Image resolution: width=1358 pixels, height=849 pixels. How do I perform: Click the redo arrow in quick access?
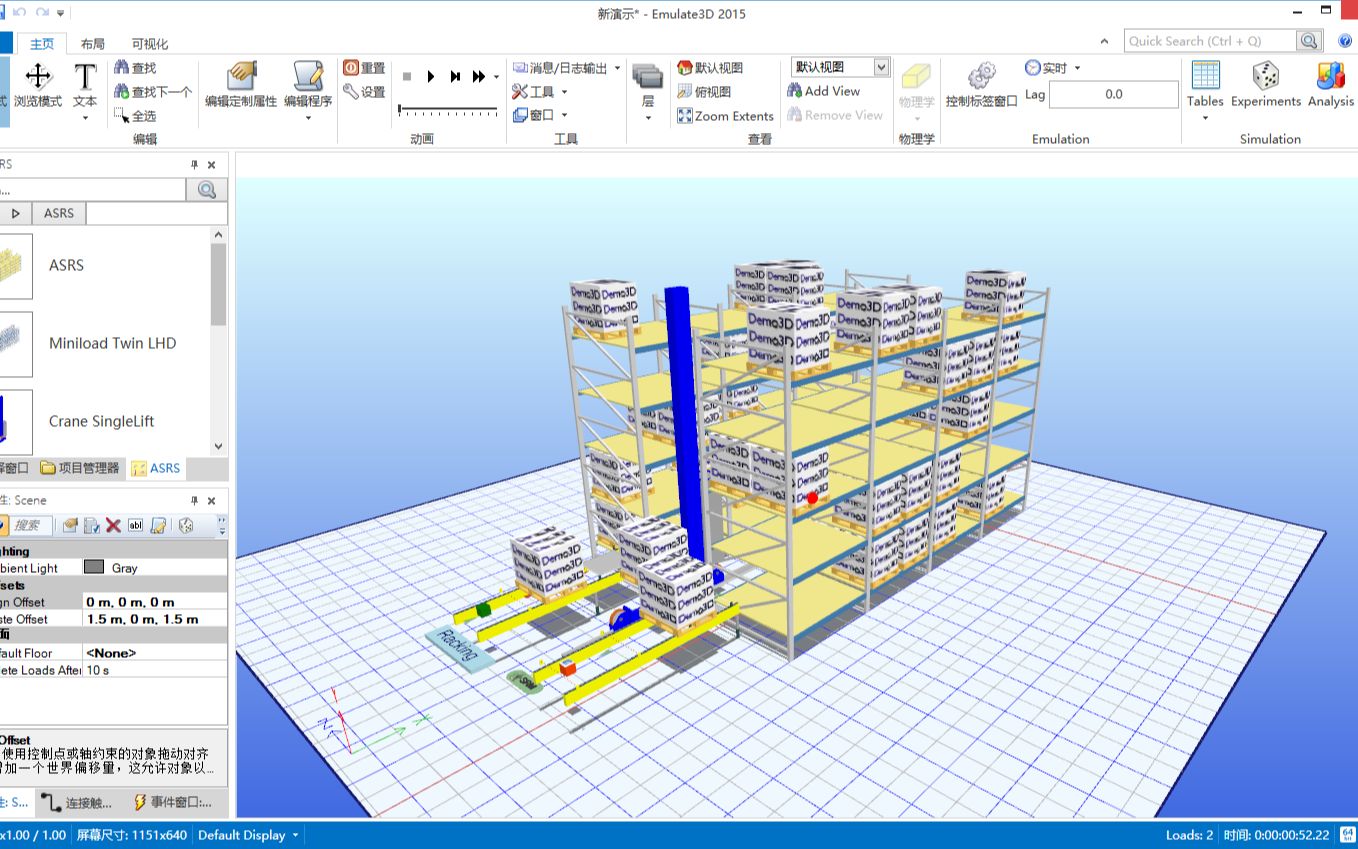point(42,12)
